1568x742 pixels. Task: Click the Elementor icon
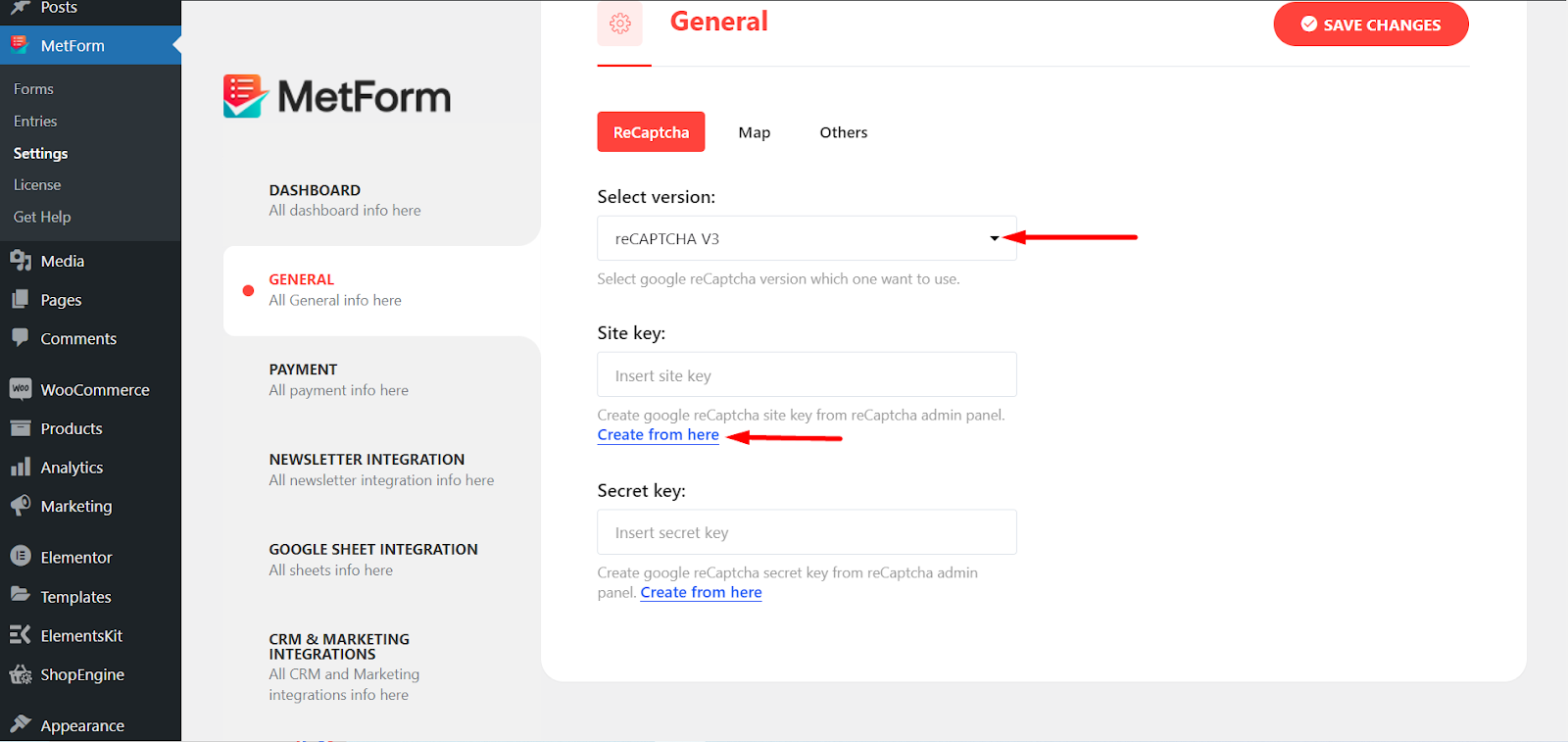21,556
